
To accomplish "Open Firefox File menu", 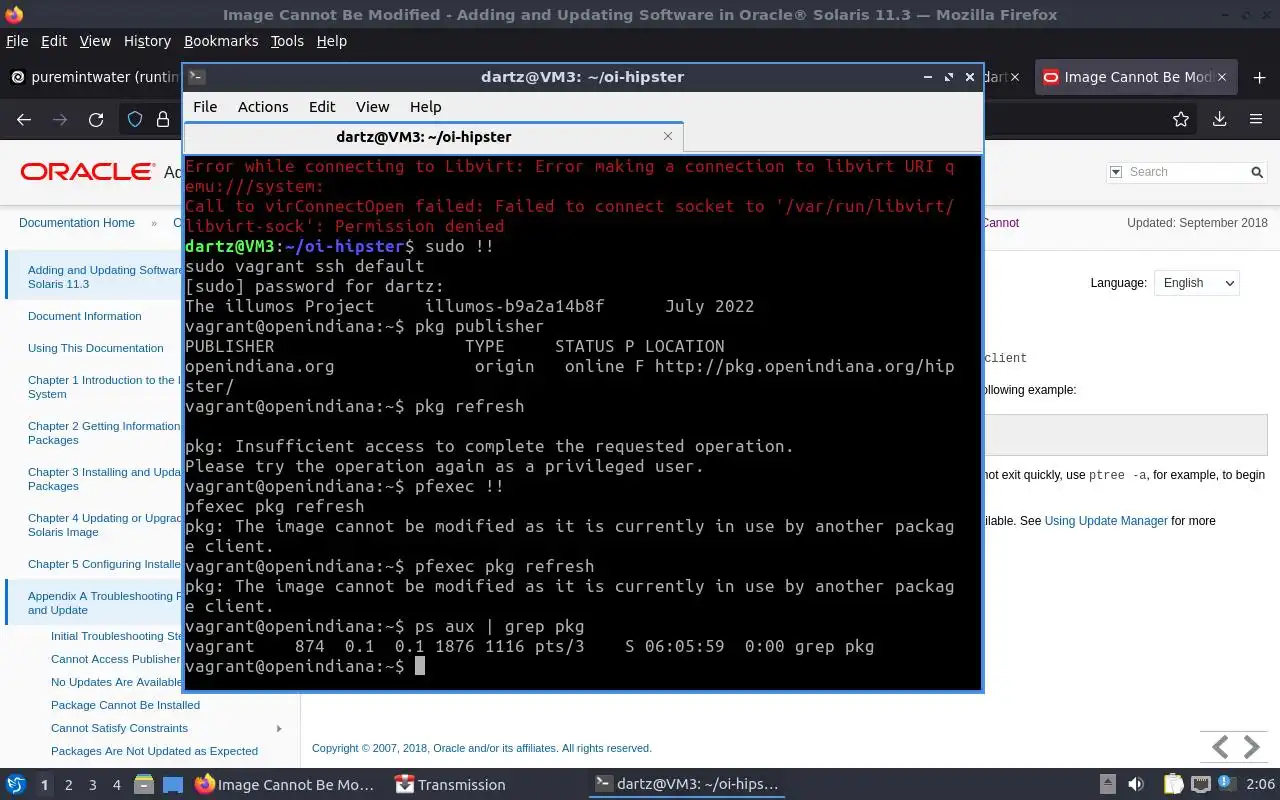I will [x=17, y=41].
